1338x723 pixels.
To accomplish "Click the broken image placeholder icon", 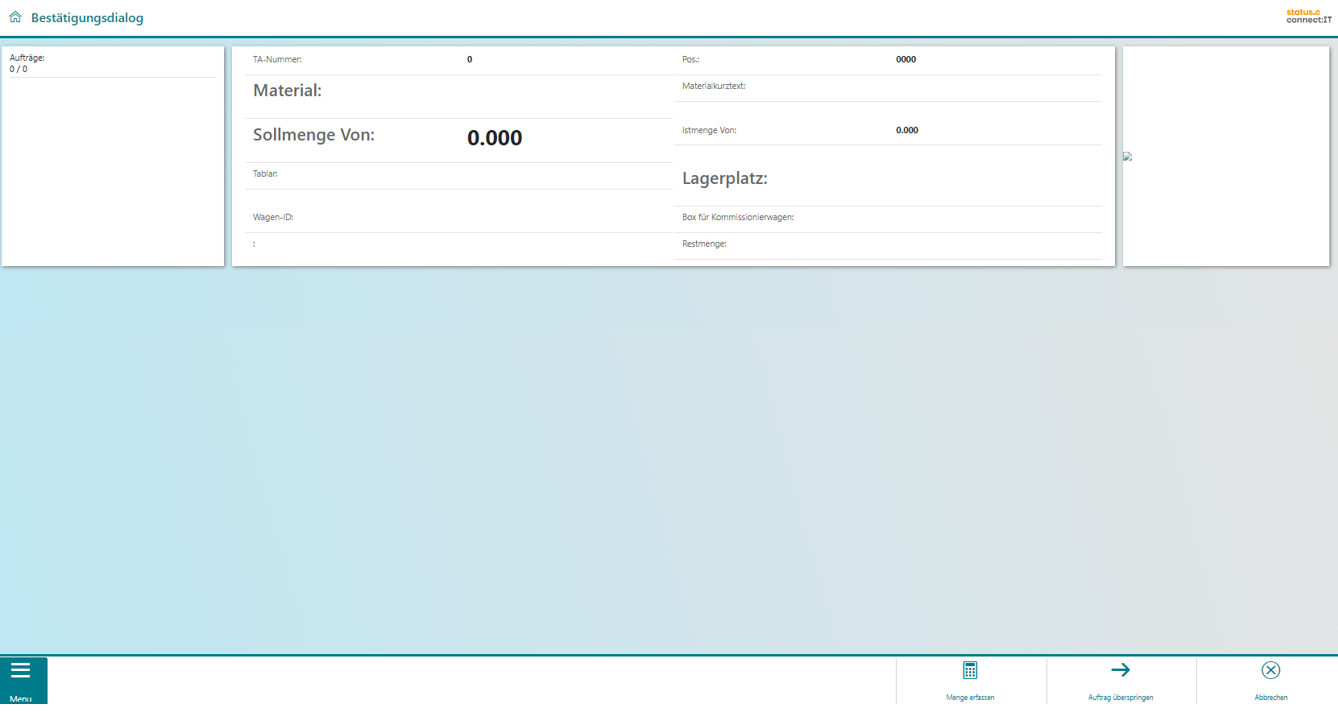I will point(1128,156).
